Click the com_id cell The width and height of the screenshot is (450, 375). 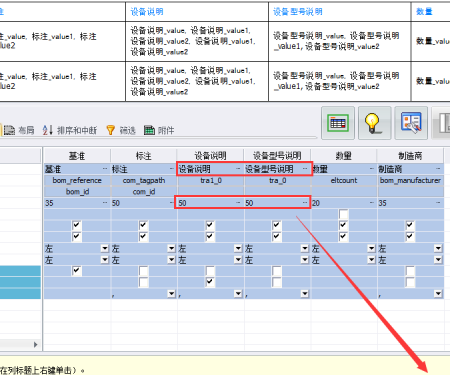click(144, 192)
